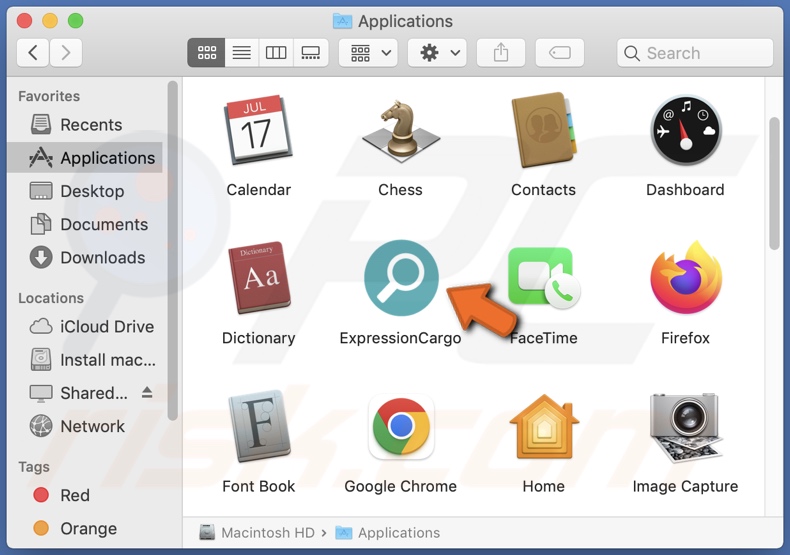
Task: Click the Image Capture name label
Action: (x=685, y=486)
